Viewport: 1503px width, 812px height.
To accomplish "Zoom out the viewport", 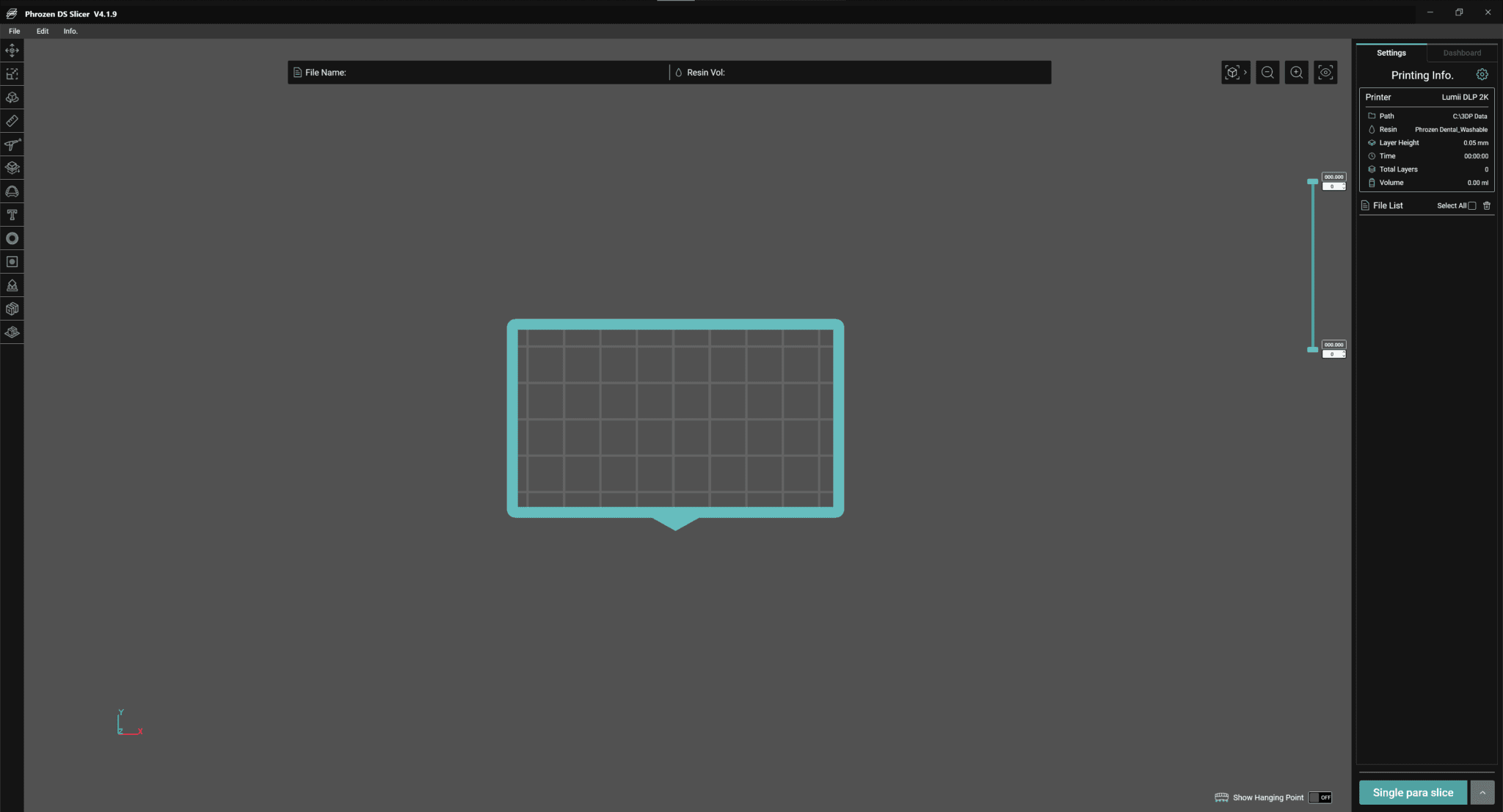I will (x=1267, y=73).
